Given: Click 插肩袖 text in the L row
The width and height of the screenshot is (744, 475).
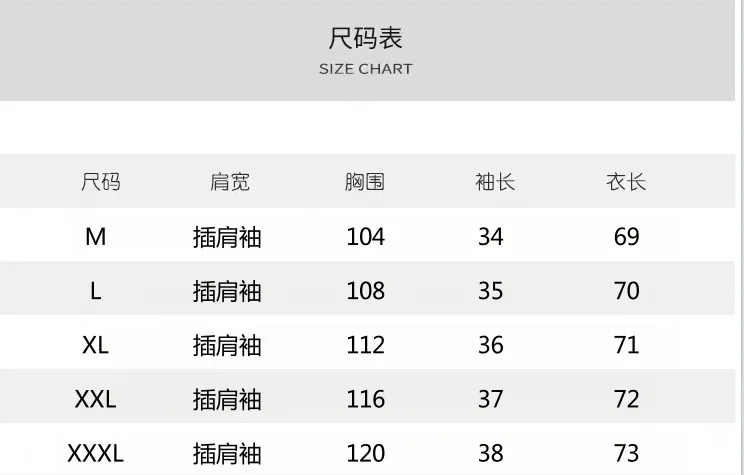Looking at the screenshot, I should pos(227,291).
